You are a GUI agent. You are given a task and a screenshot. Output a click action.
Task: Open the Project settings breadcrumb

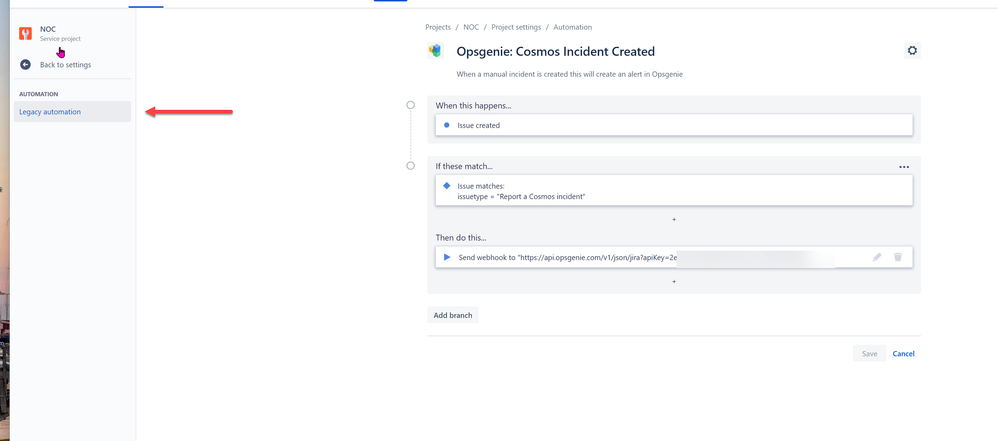516,27
